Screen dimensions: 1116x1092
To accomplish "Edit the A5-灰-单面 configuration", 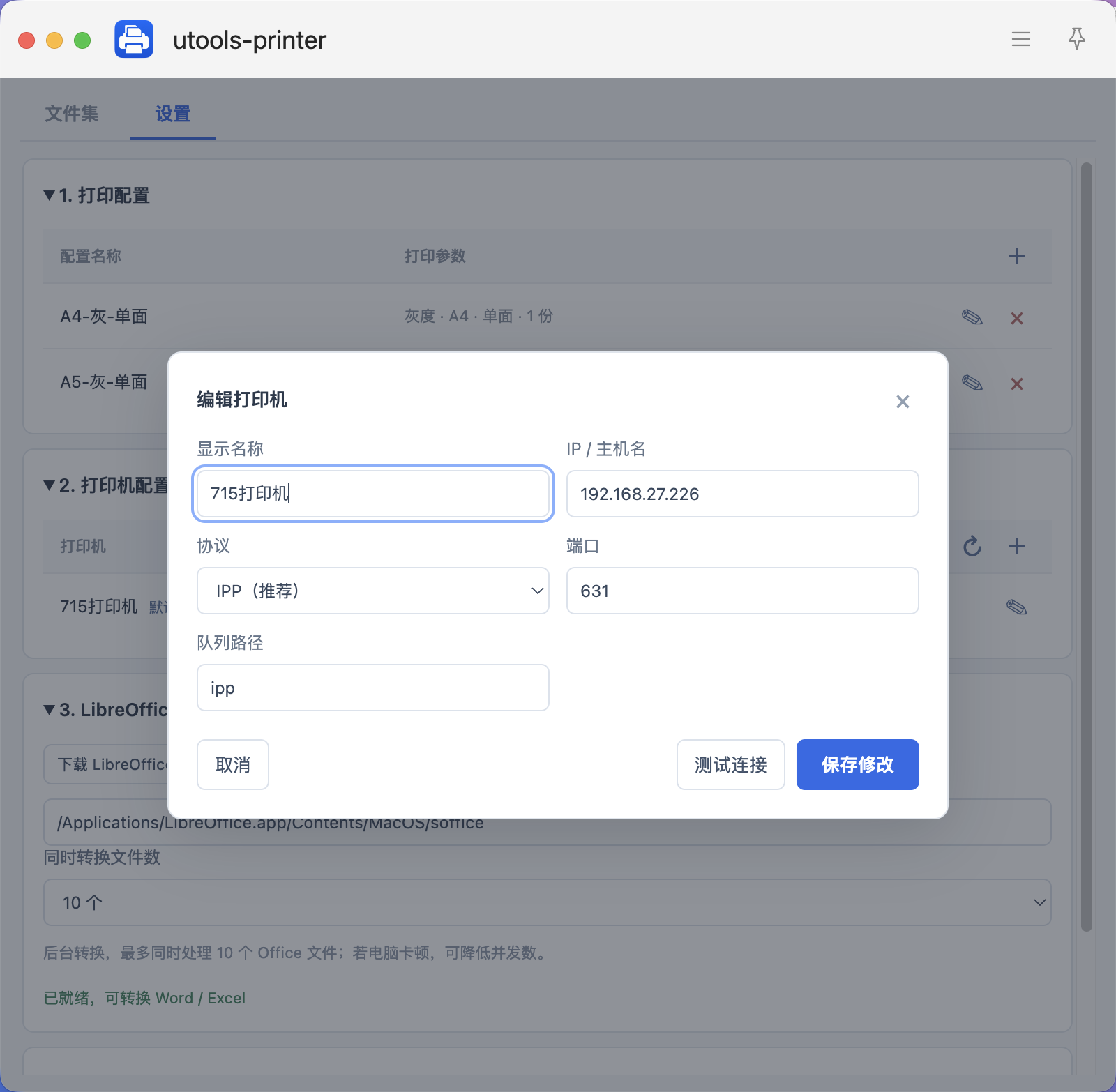I will pos(972,383).
